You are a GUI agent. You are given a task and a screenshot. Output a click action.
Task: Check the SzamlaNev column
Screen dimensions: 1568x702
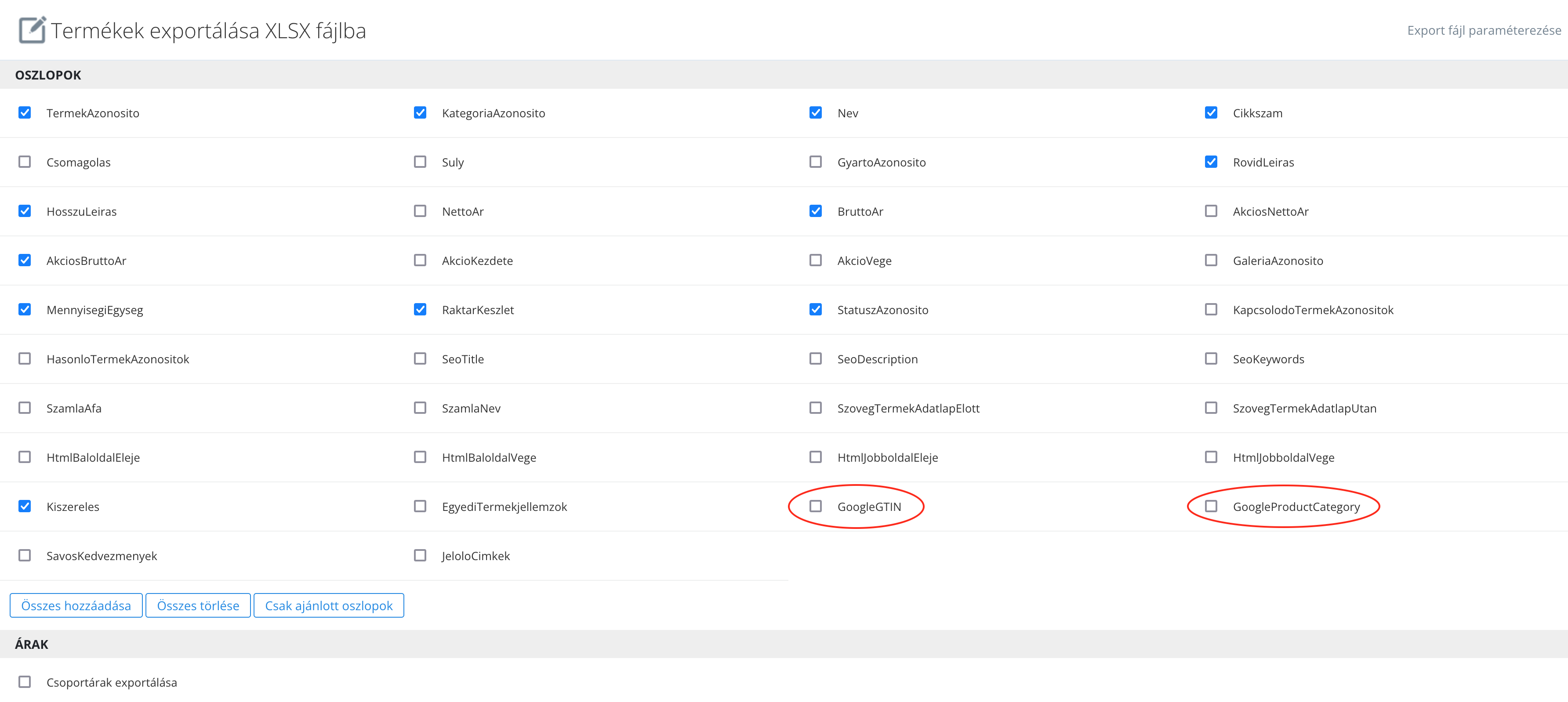(x=420, y=408)
